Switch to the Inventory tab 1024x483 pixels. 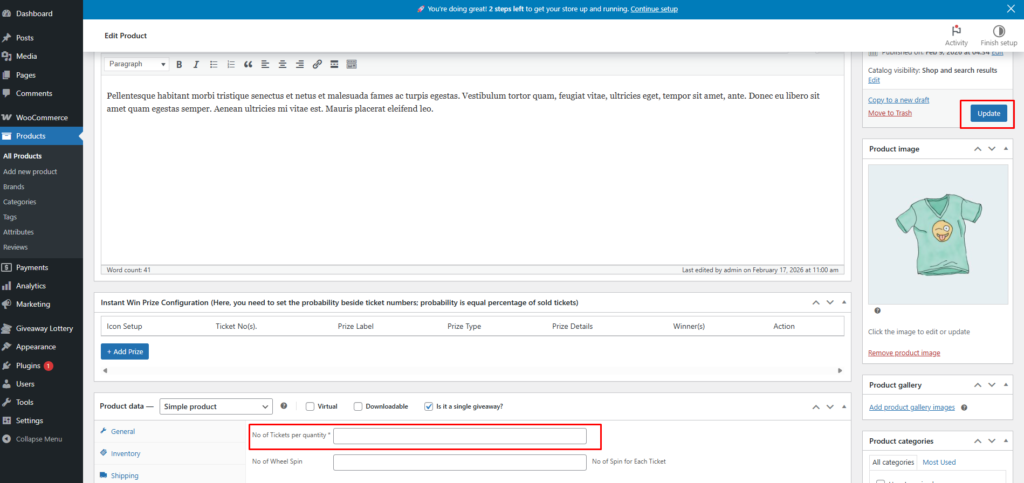point(125,453)
